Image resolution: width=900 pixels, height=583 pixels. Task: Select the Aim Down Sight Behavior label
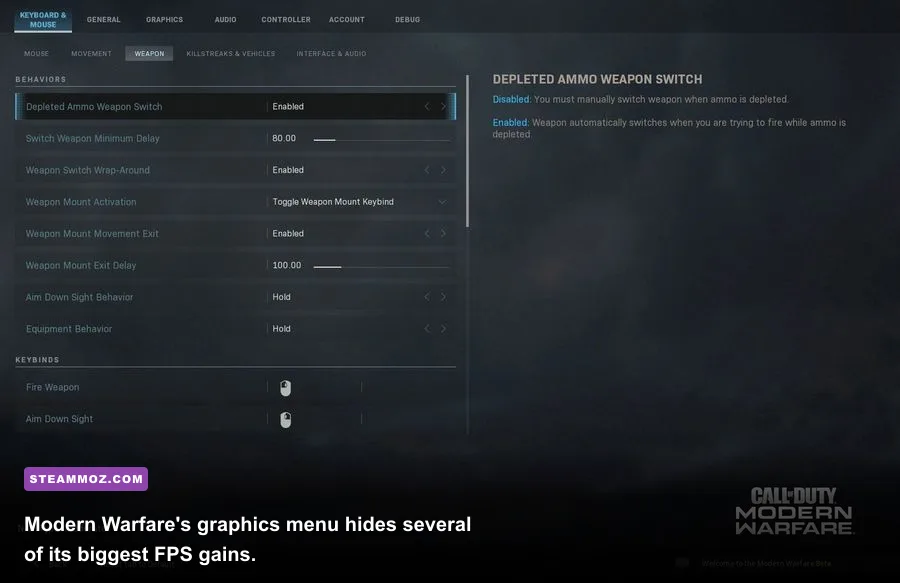tap(79, 297)
